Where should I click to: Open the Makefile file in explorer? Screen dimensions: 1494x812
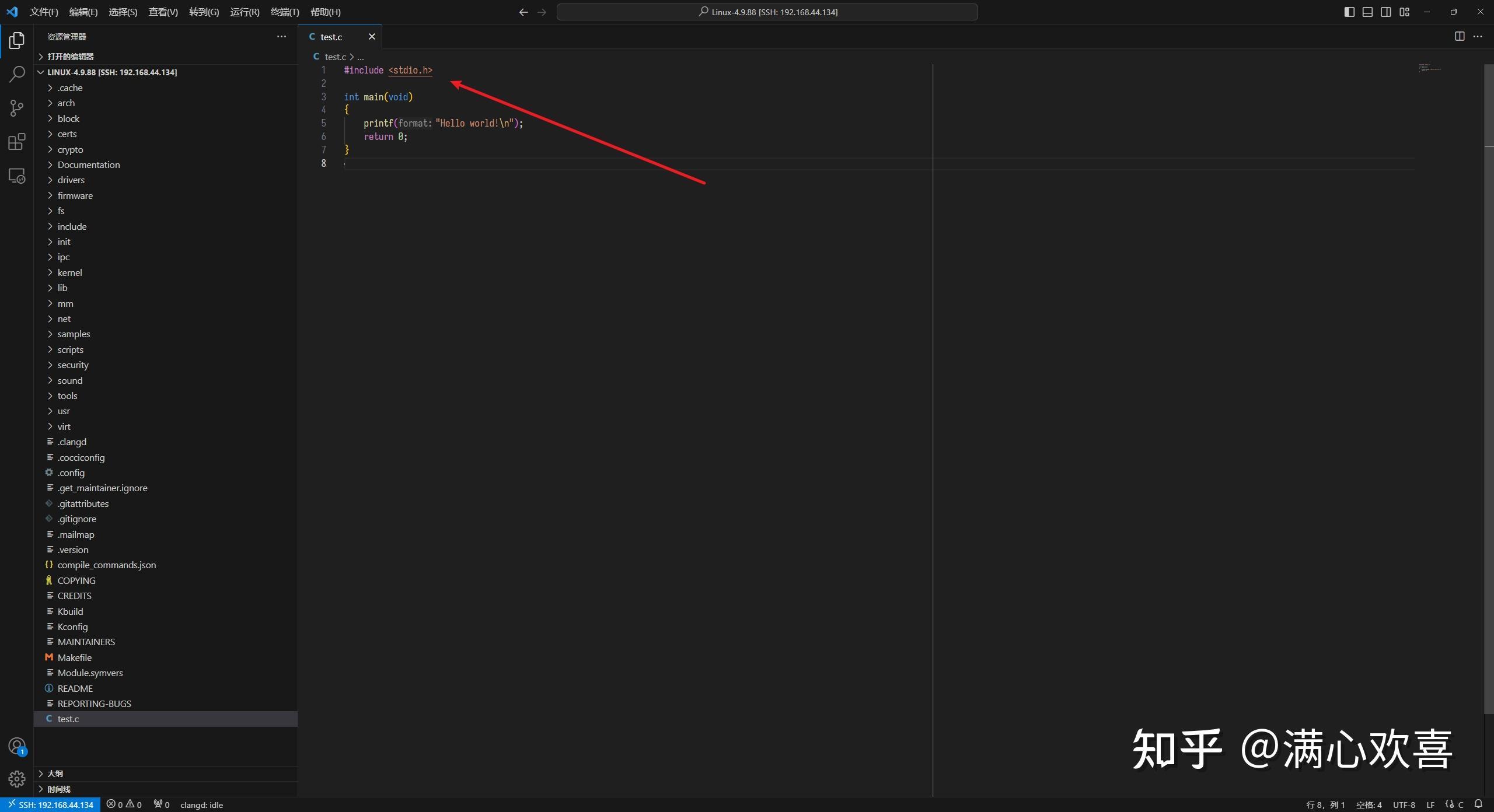[x=75, y=657]
